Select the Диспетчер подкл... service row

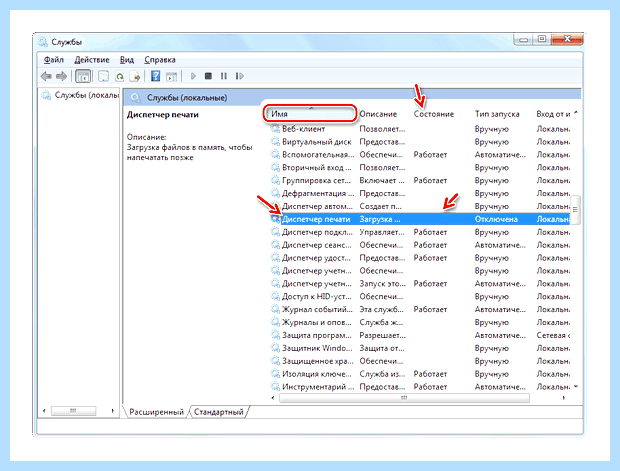(420, 232)
